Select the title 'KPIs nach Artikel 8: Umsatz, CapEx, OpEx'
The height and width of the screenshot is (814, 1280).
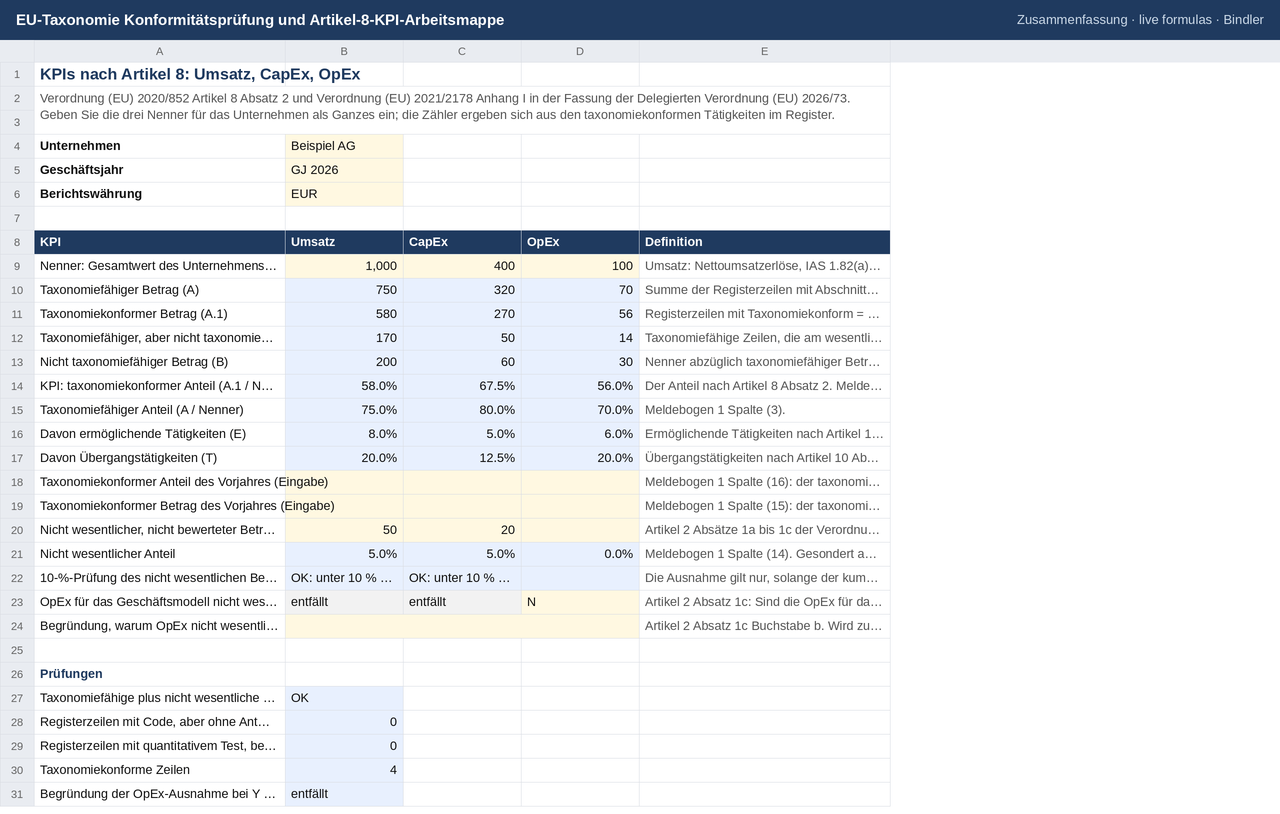(x=200, y=74)
